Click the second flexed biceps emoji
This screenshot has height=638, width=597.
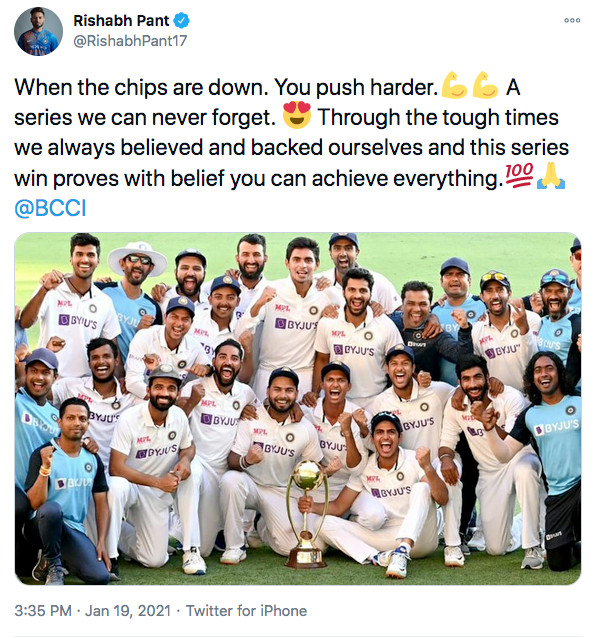(485, 85)
